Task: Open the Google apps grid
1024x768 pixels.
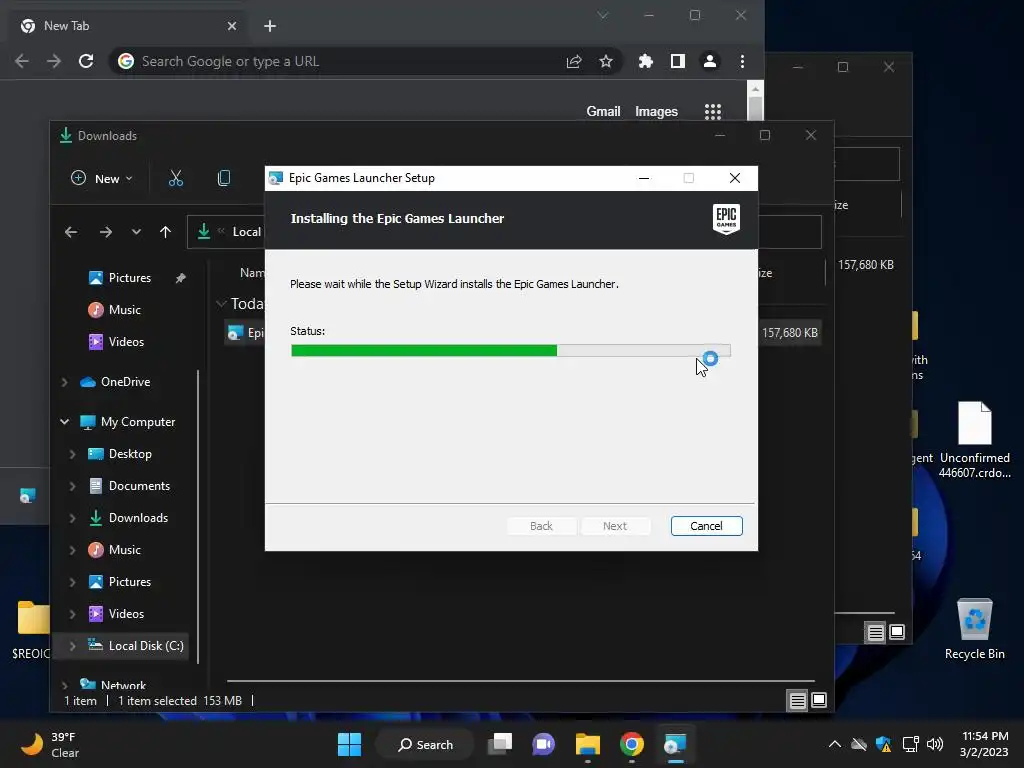Action: [x=712, y=112]
